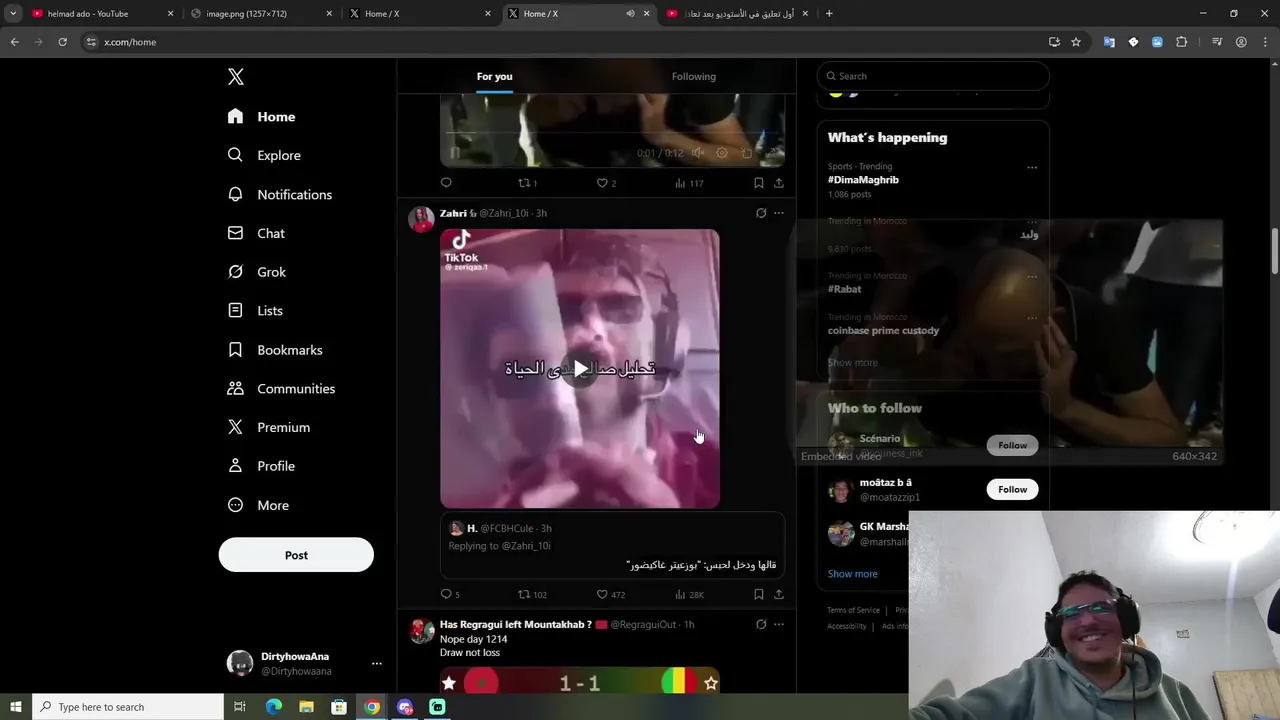Bookmark the top video post
The height and width of the screenshot is (720, 1280).
tap(758, 183)
